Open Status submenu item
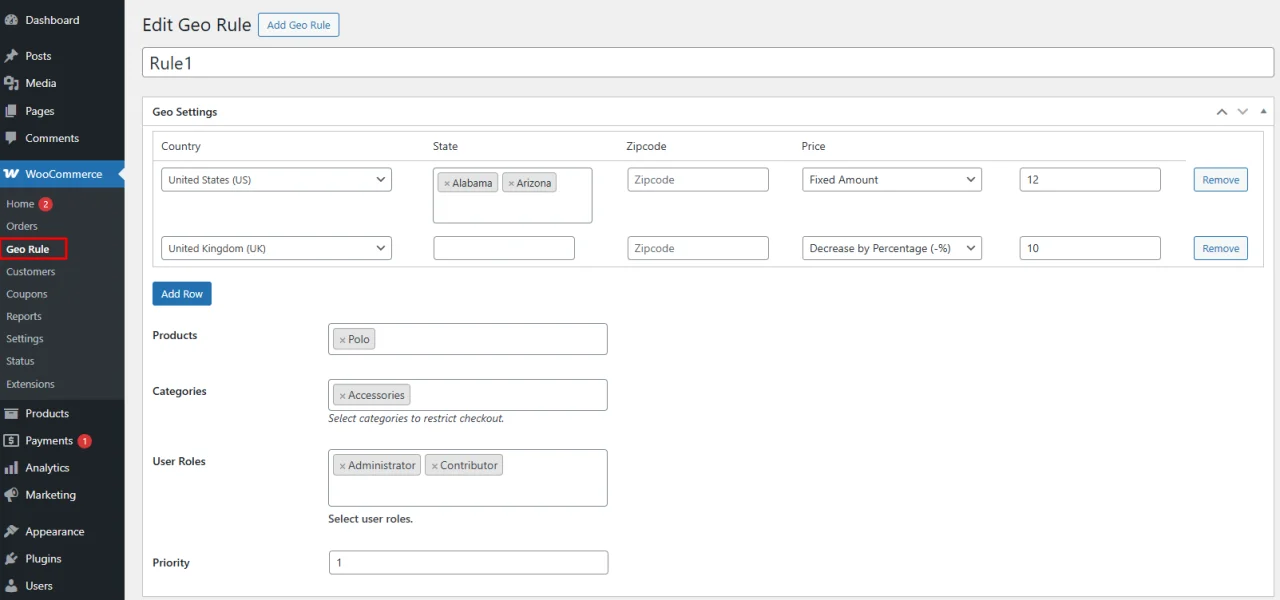The height and width of the screenshot is (600, 1280). coord(20,361)
